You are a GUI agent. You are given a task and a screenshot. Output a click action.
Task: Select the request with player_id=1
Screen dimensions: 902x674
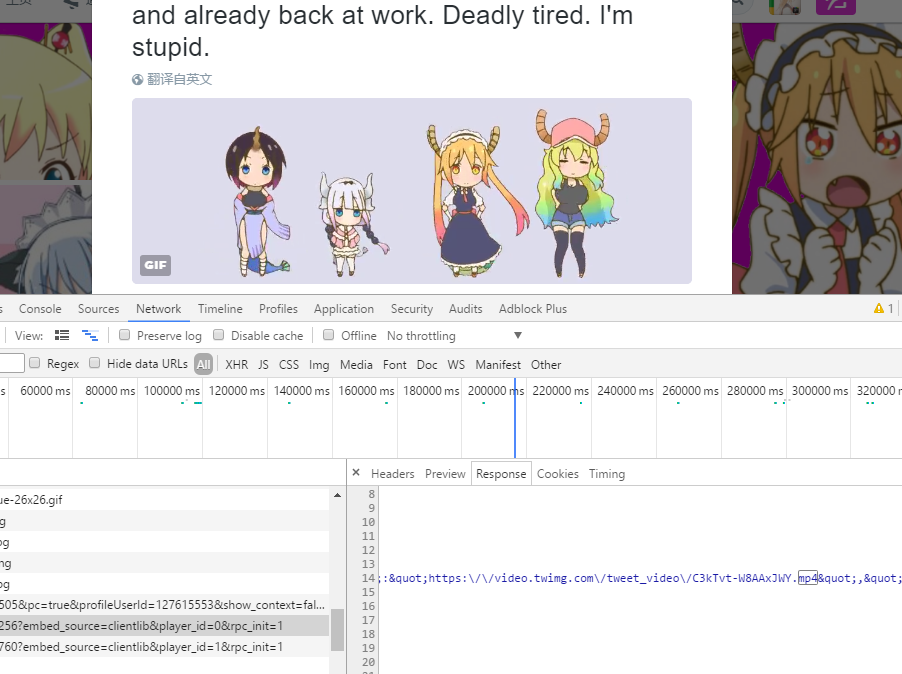tap(142, 647)
